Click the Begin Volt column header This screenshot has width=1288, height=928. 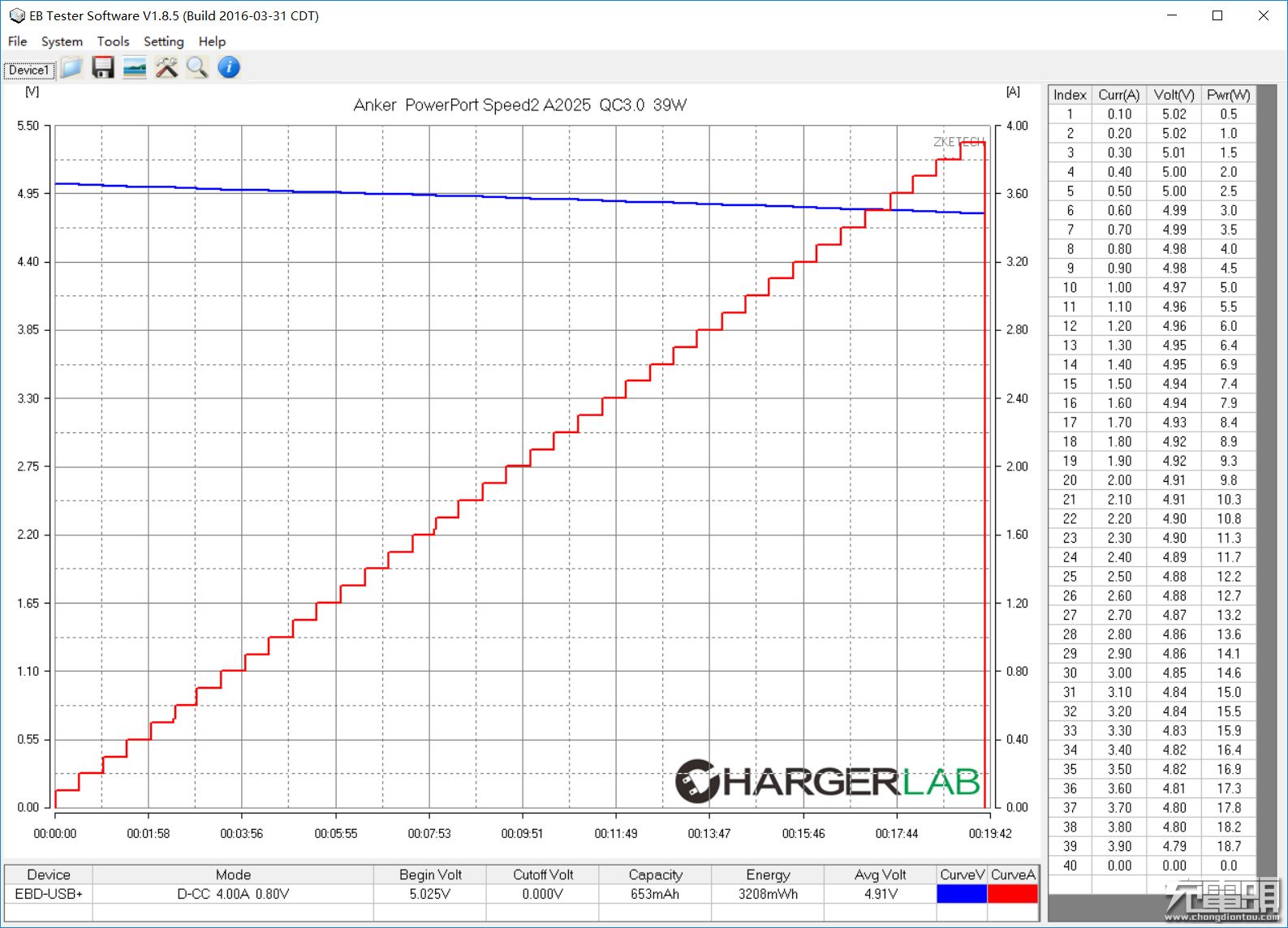tap(430, 874)
